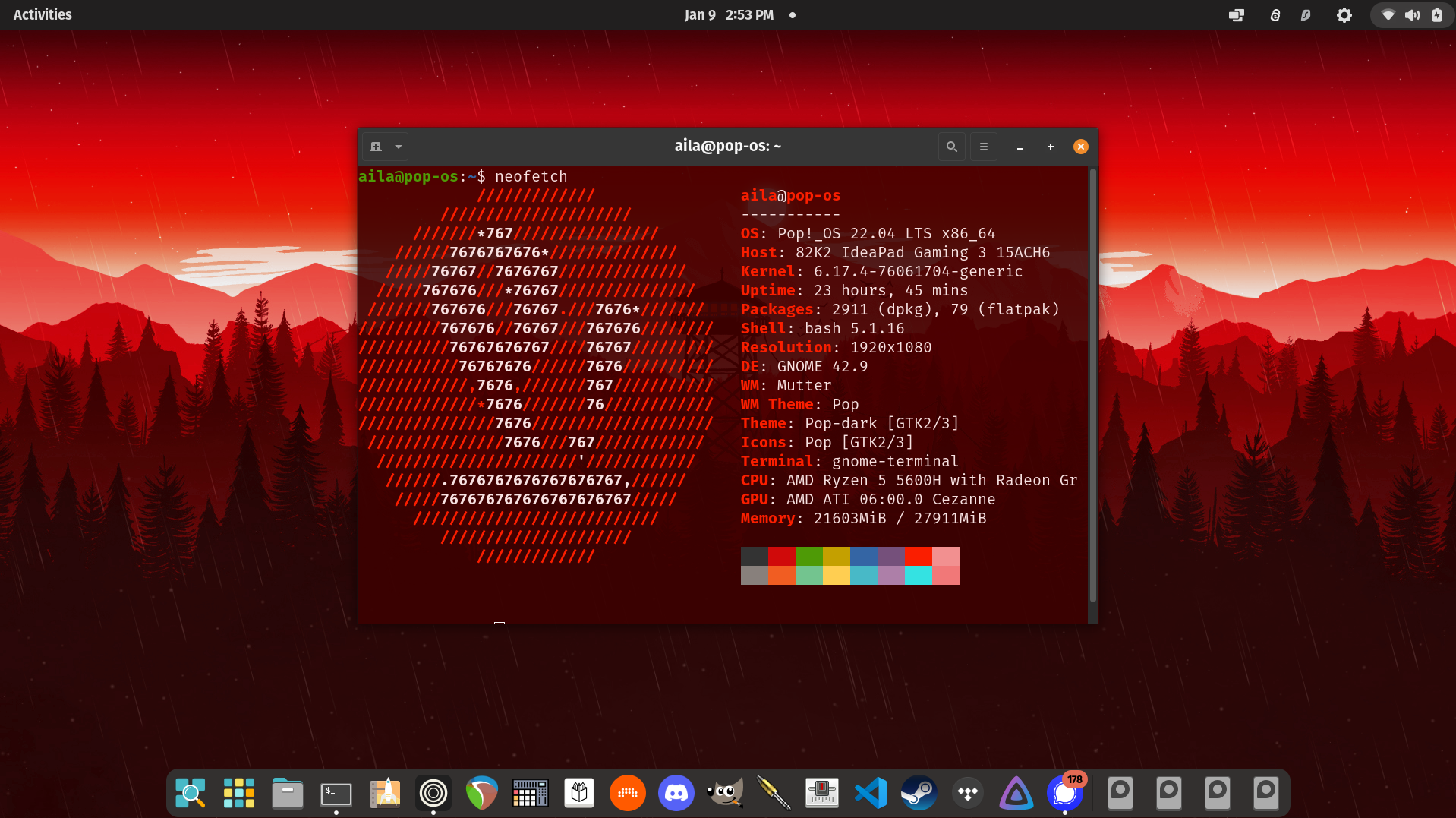Open the audio jack cable app in dock
Viewport: 1456px width, 818px height.
774,793
